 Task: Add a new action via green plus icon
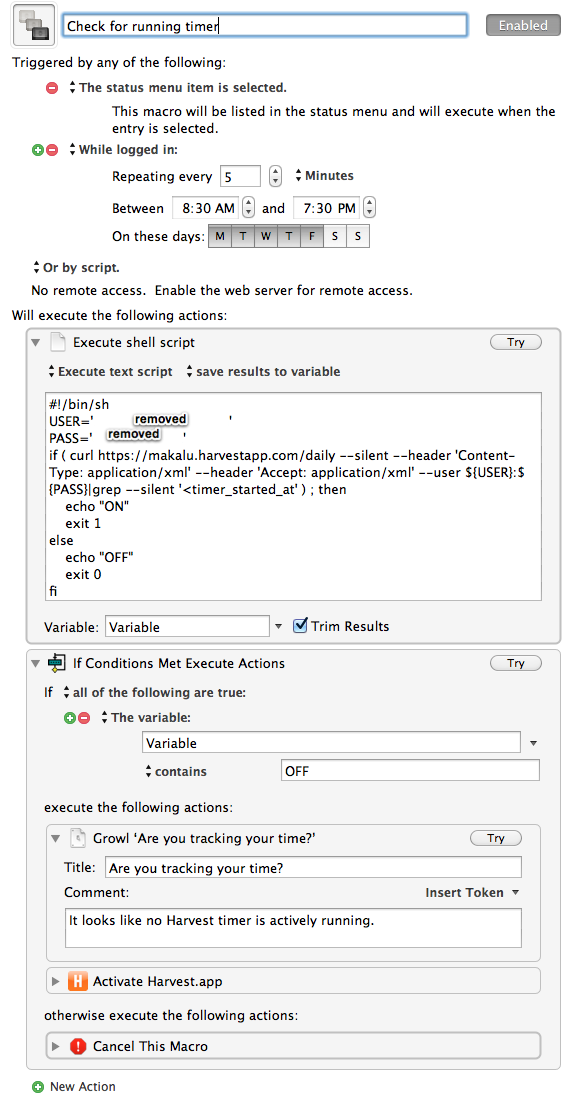(x=38, y=1087)
